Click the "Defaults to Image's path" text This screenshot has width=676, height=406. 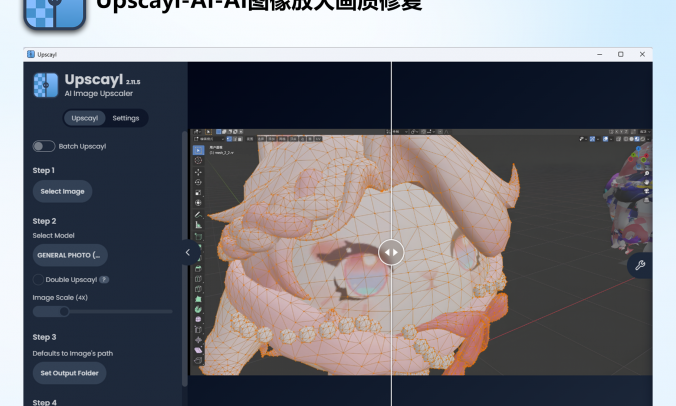73,353
